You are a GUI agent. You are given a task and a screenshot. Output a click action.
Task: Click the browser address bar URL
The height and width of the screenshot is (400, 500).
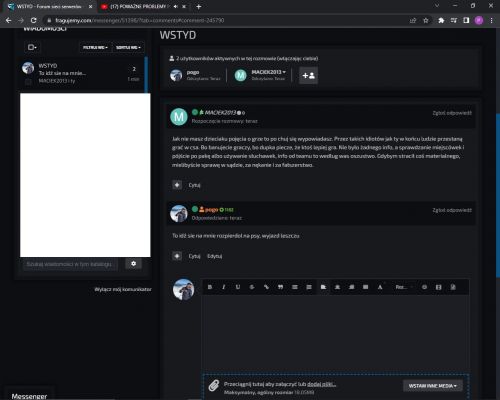point(140,20)
